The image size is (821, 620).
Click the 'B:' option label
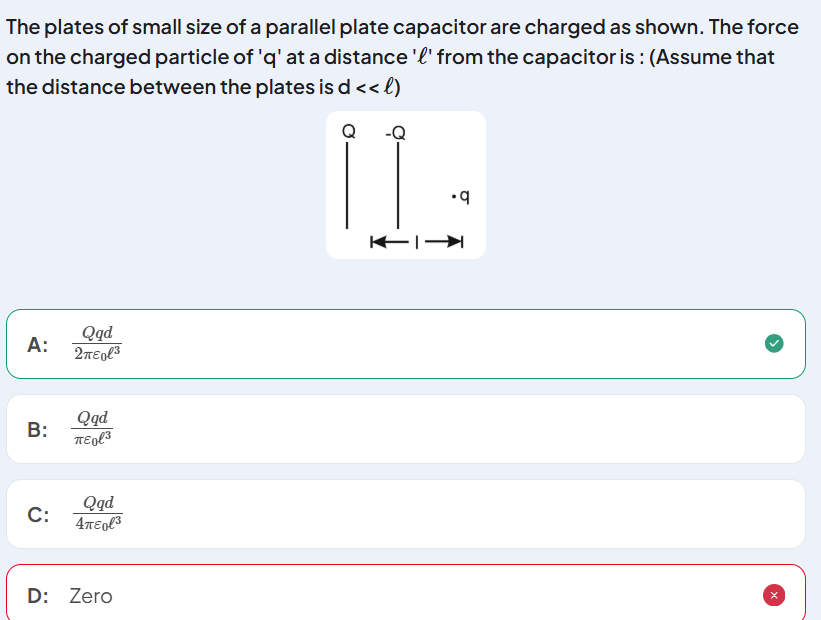click(x=38, y=429)
